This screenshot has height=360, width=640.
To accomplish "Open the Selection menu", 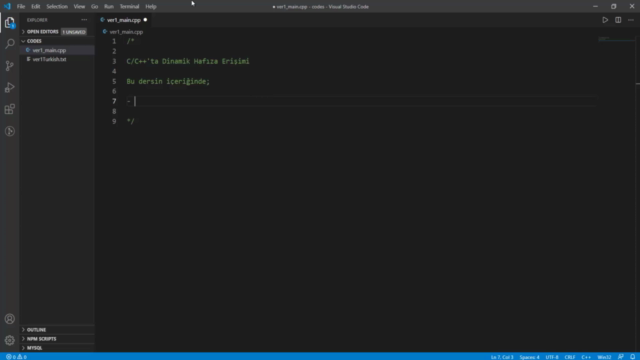I will [x=57, y=7].
